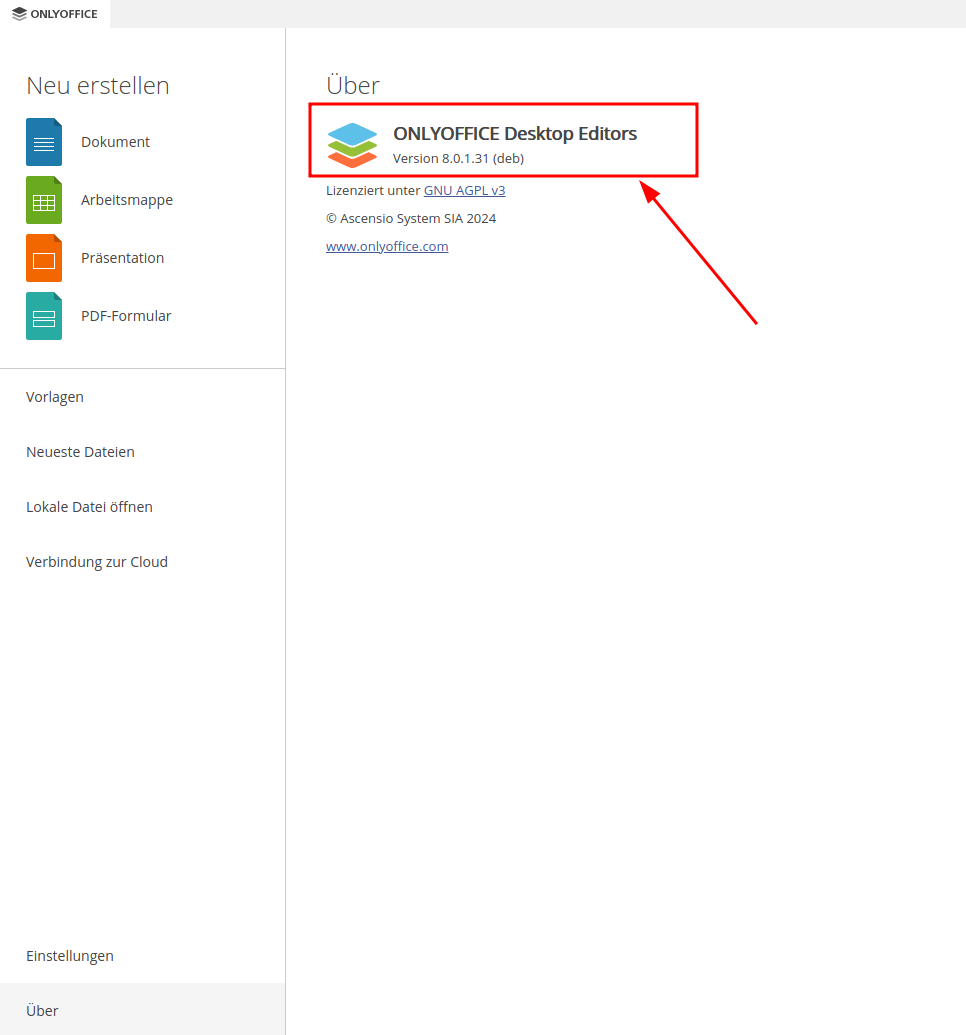
Task: Switch to the ONLYOFFICE main tab
Action: [x=55, y=14]
